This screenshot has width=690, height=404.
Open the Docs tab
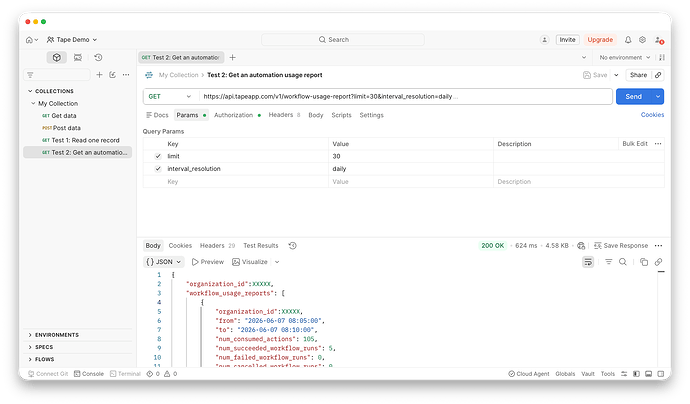coord(157,115)
